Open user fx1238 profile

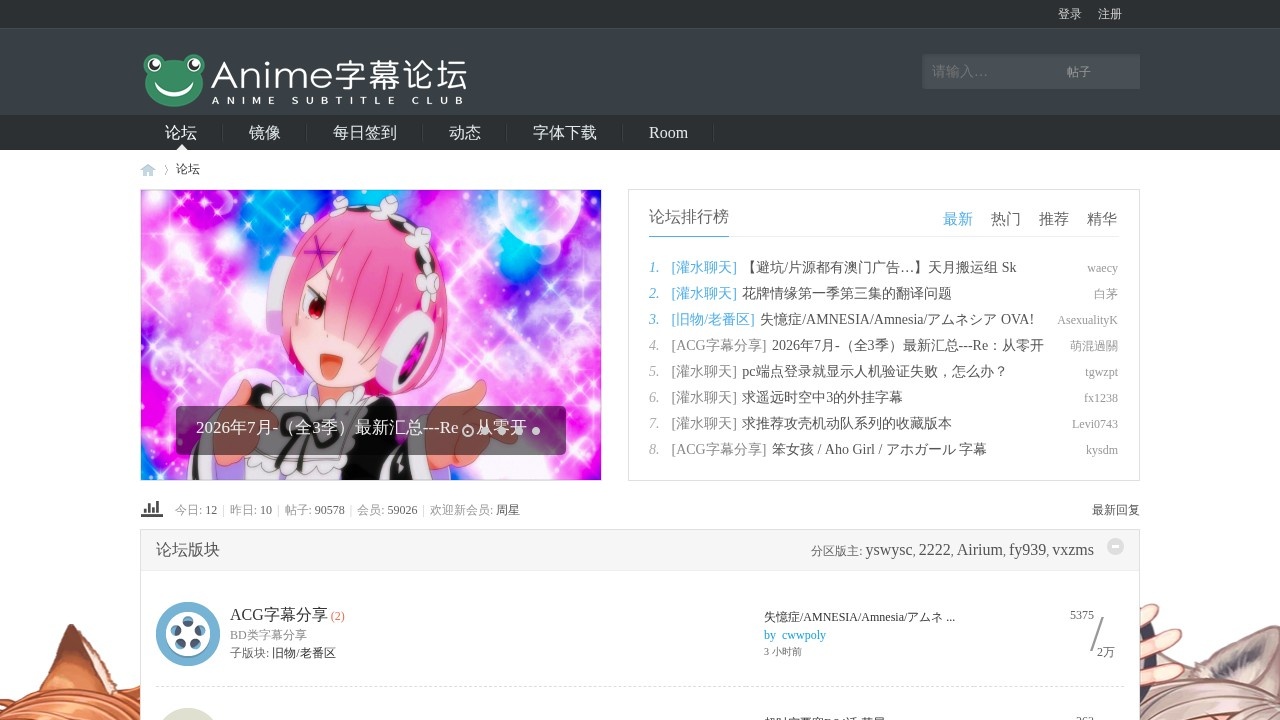[1101, 398]
